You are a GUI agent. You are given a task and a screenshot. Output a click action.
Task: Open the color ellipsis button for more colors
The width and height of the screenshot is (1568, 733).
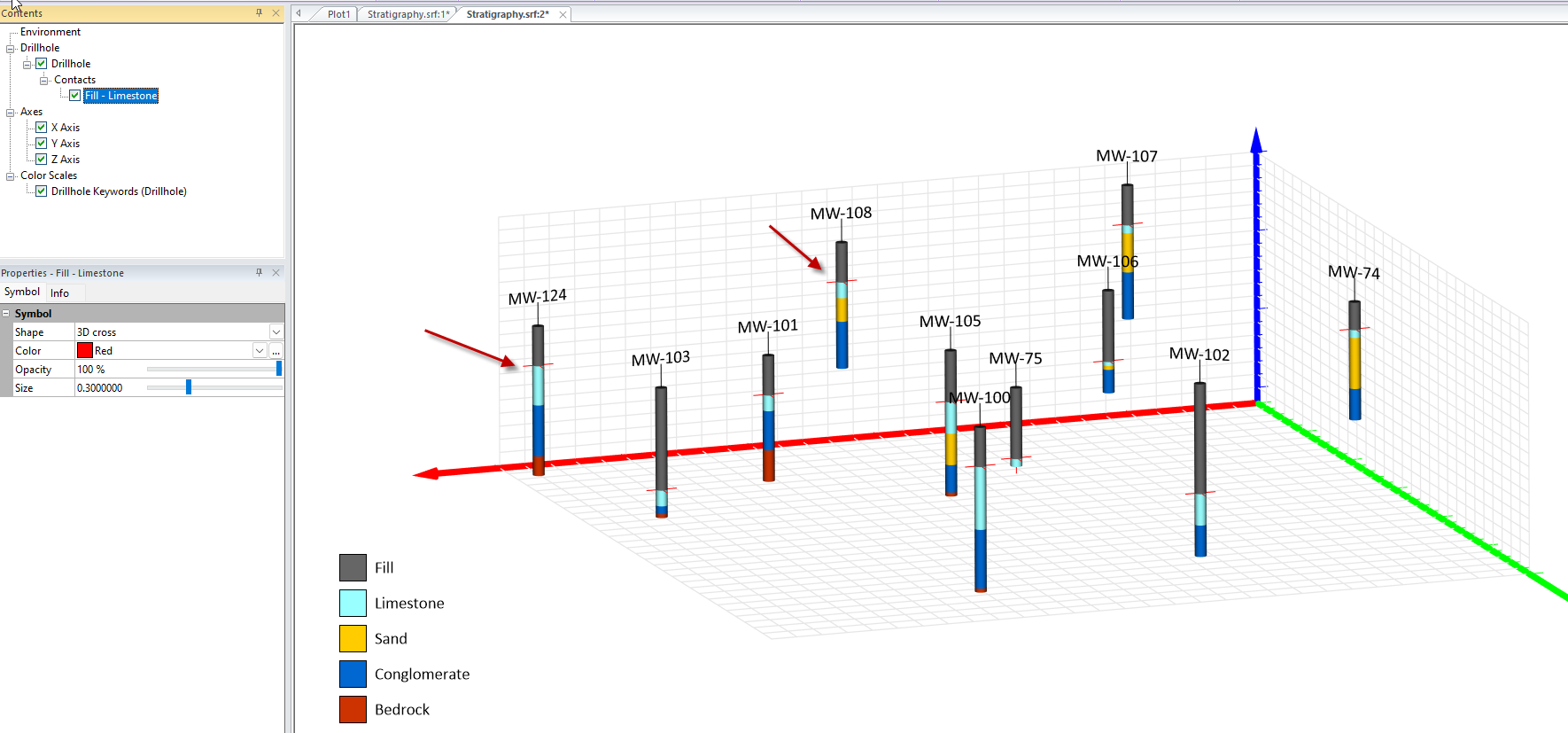[x=276, y=351]
